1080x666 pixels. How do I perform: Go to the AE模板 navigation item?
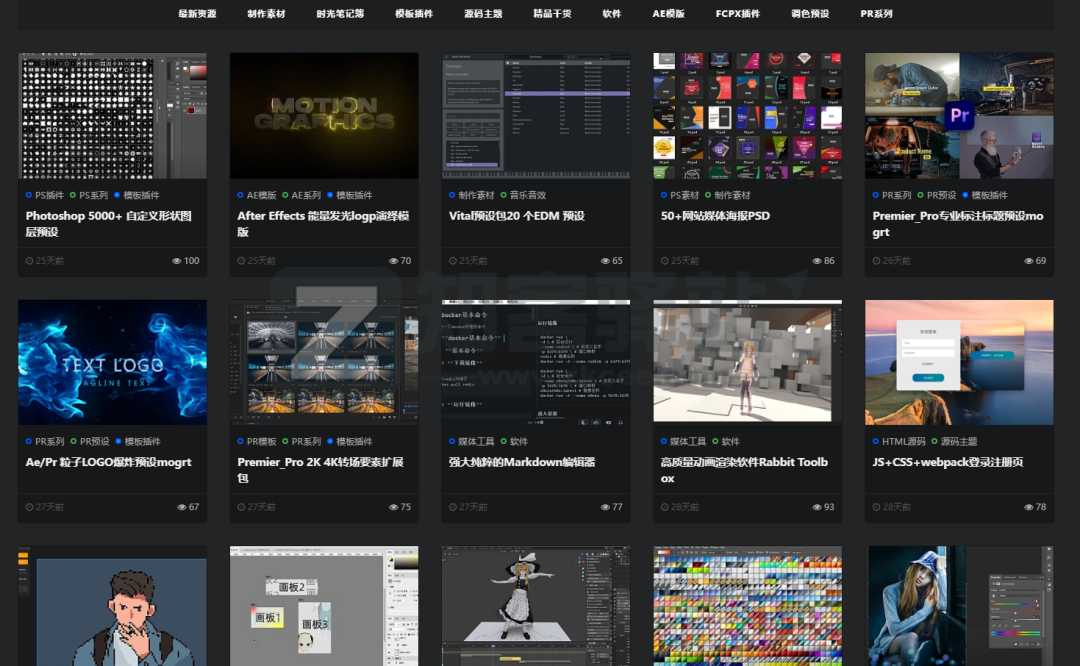click(x=668, y=14)
